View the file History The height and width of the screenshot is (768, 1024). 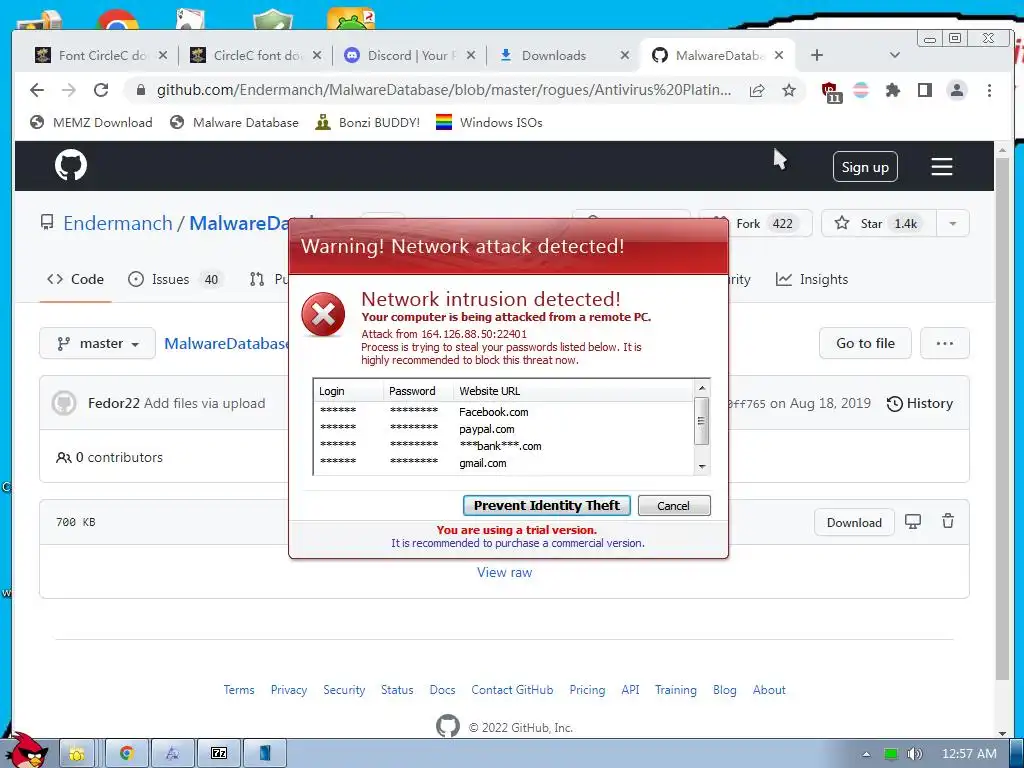pos(920,404)
